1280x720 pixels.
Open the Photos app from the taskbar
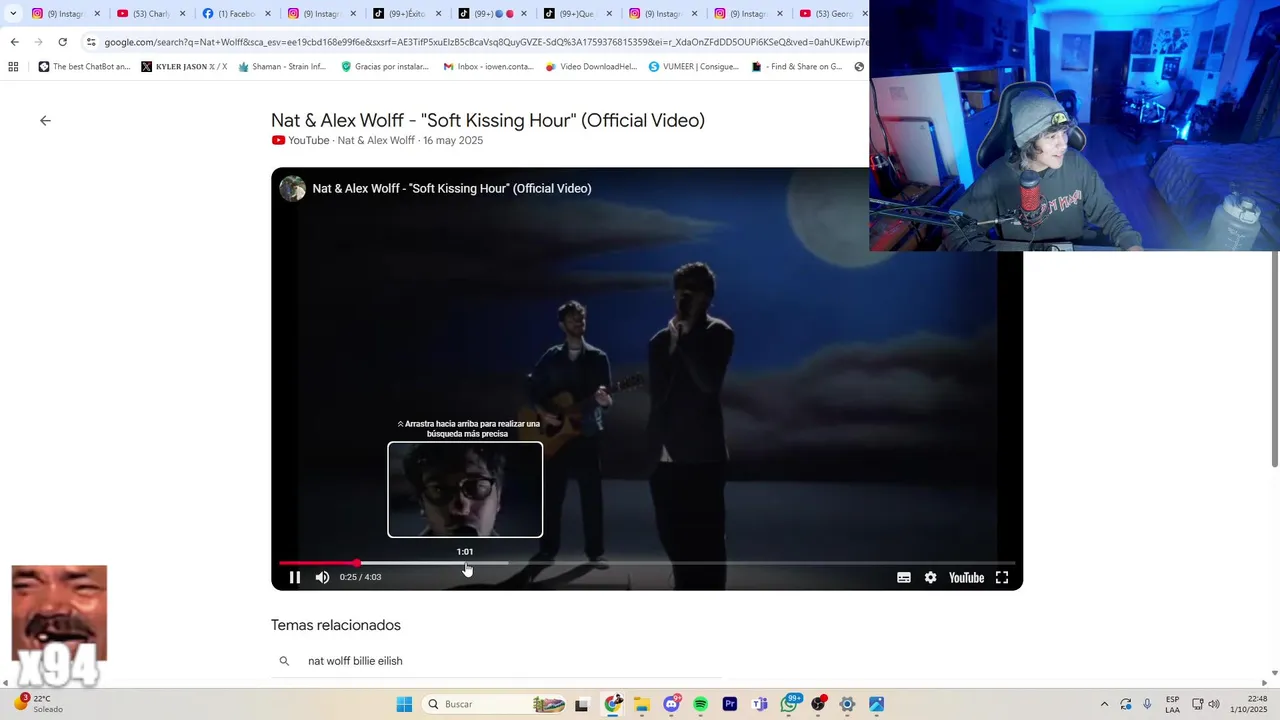click(x=876, y=704)
